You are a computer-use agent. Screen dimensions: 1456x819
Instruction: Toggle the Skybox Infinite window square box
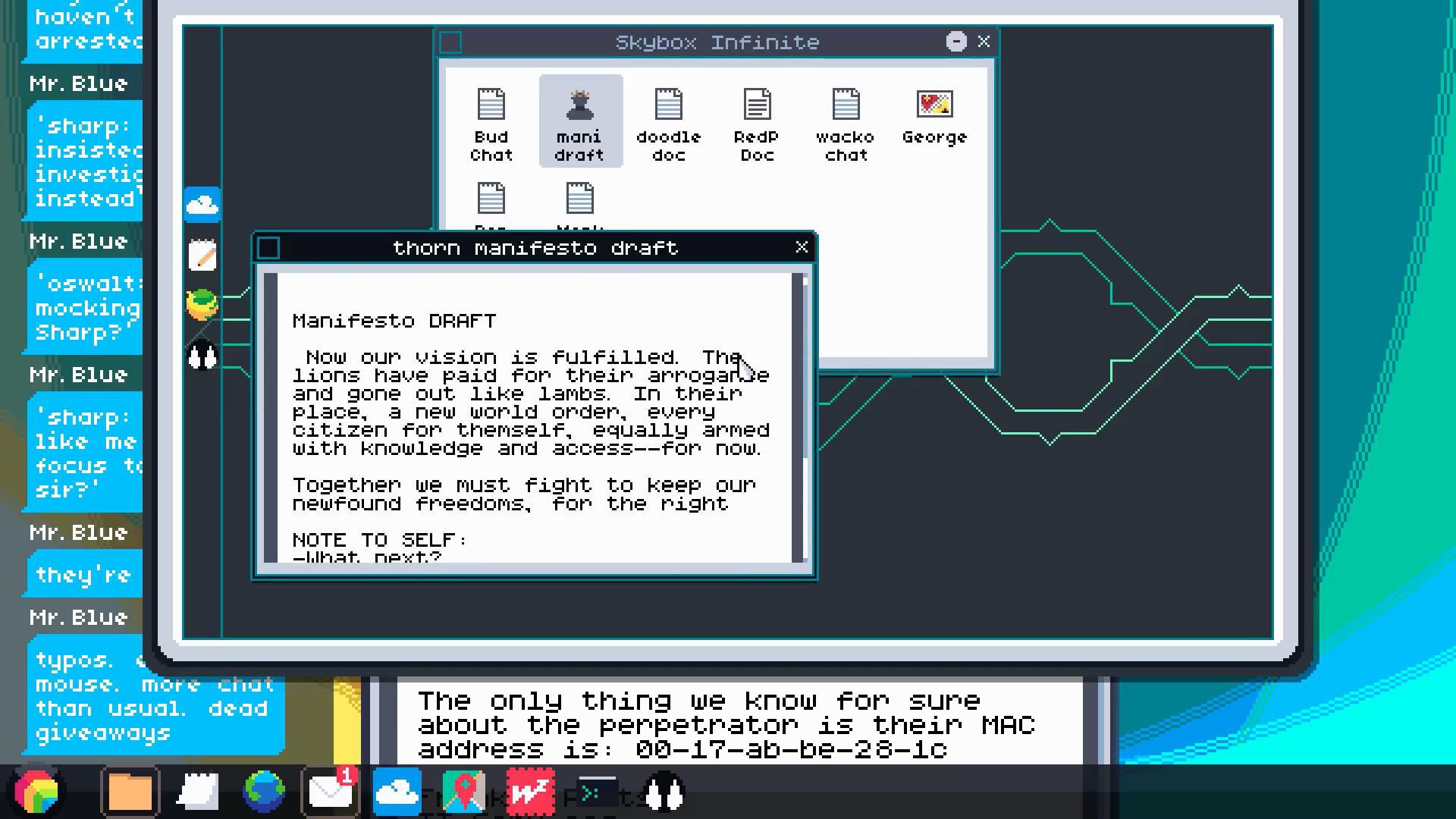click(450, 42)
